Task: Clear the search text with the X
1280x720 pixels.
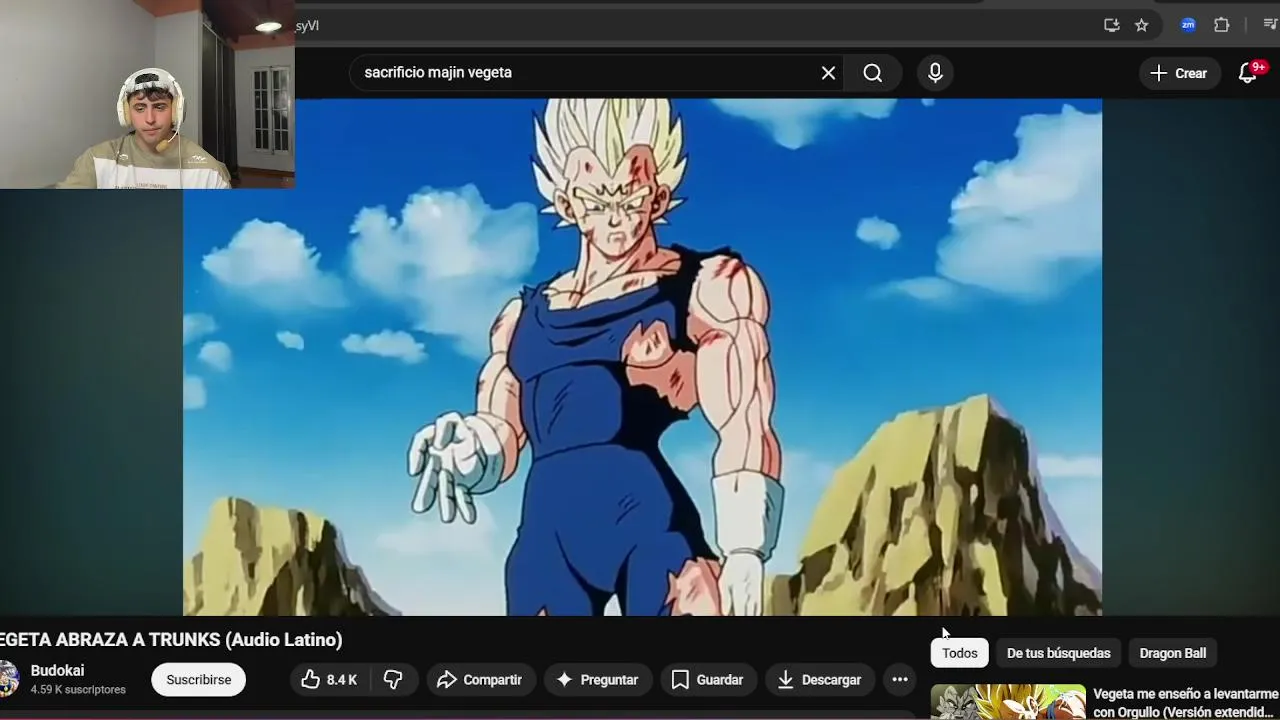Action: [x=828, y=73]
